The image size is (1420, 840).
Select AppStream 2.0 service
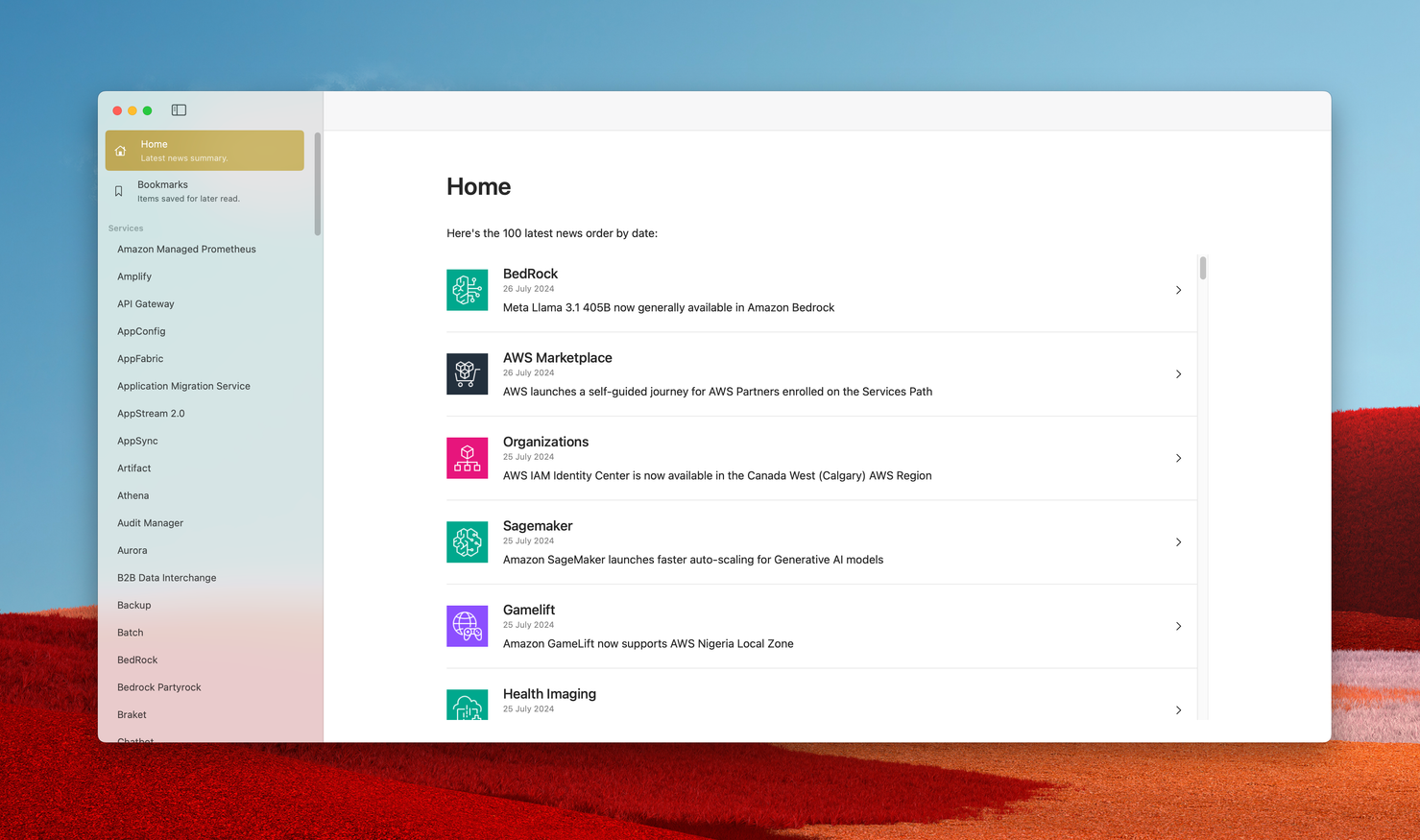click(x=151, y=414)
